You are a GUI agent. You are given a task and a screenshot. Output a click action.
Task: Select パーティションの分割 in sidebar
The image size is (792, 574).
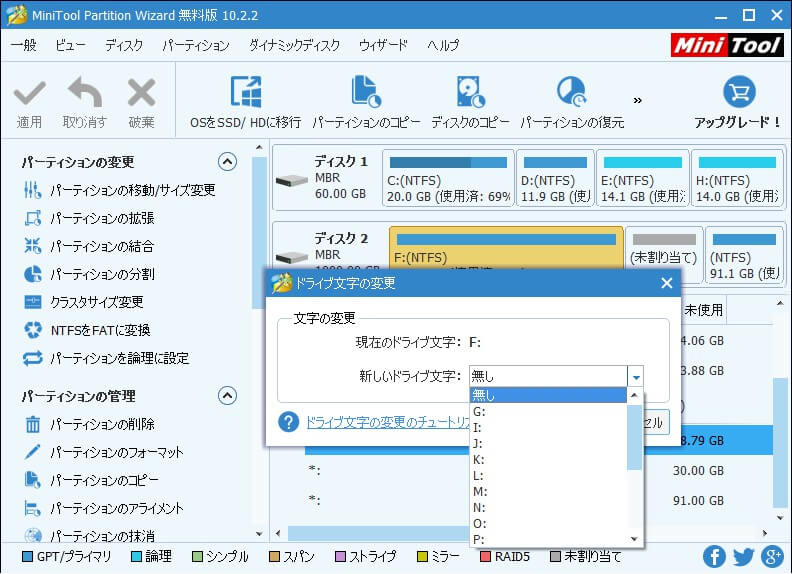pyautogui.click(x=89, y=274)
